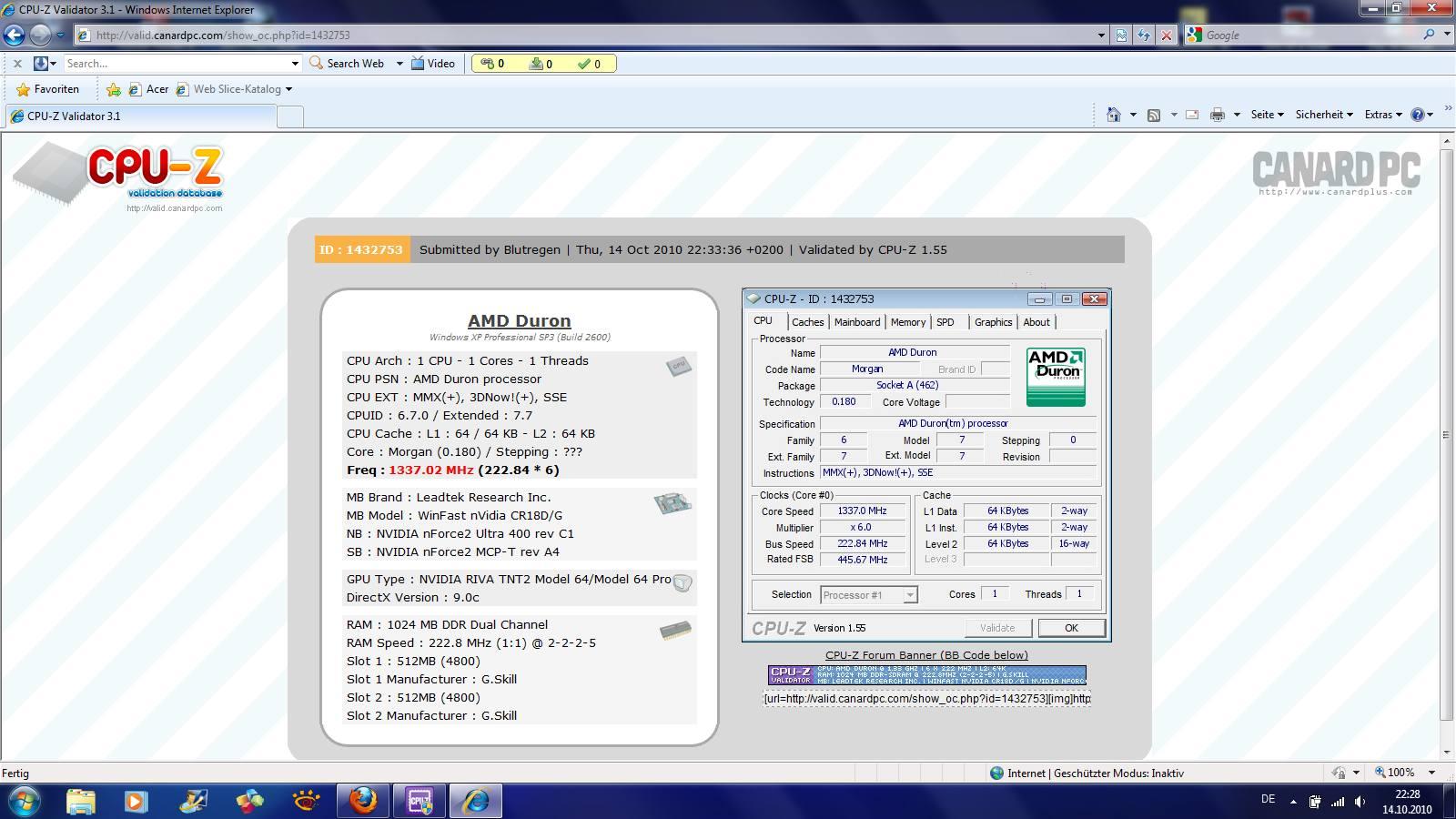Go back with the browser Back arrow

tap(14, 35)
